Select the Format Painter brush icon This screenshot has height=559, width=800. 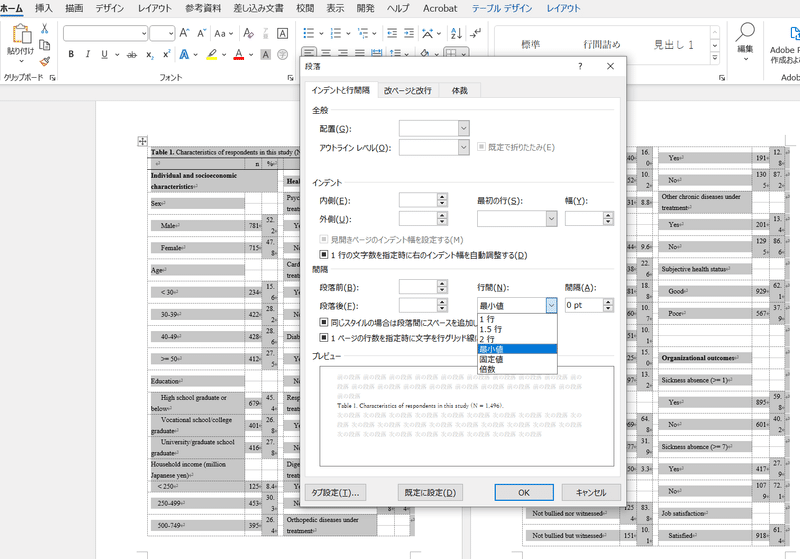(45, 62)
